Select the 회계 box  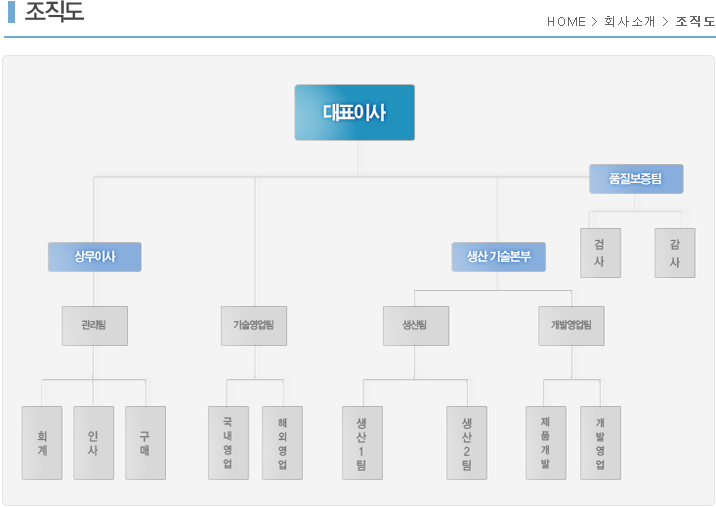coord(42,443)
